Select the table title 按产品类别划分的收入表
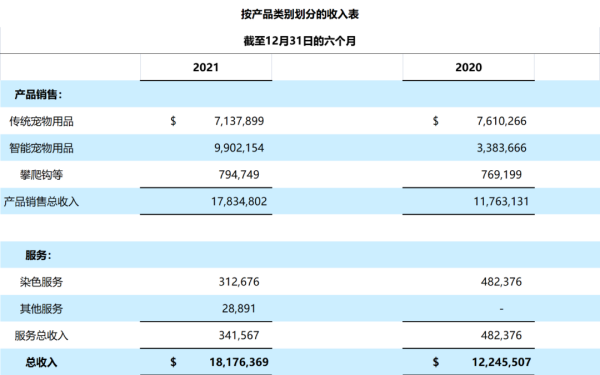This screenshot has height=375, width=600. (x=300, y=14)
